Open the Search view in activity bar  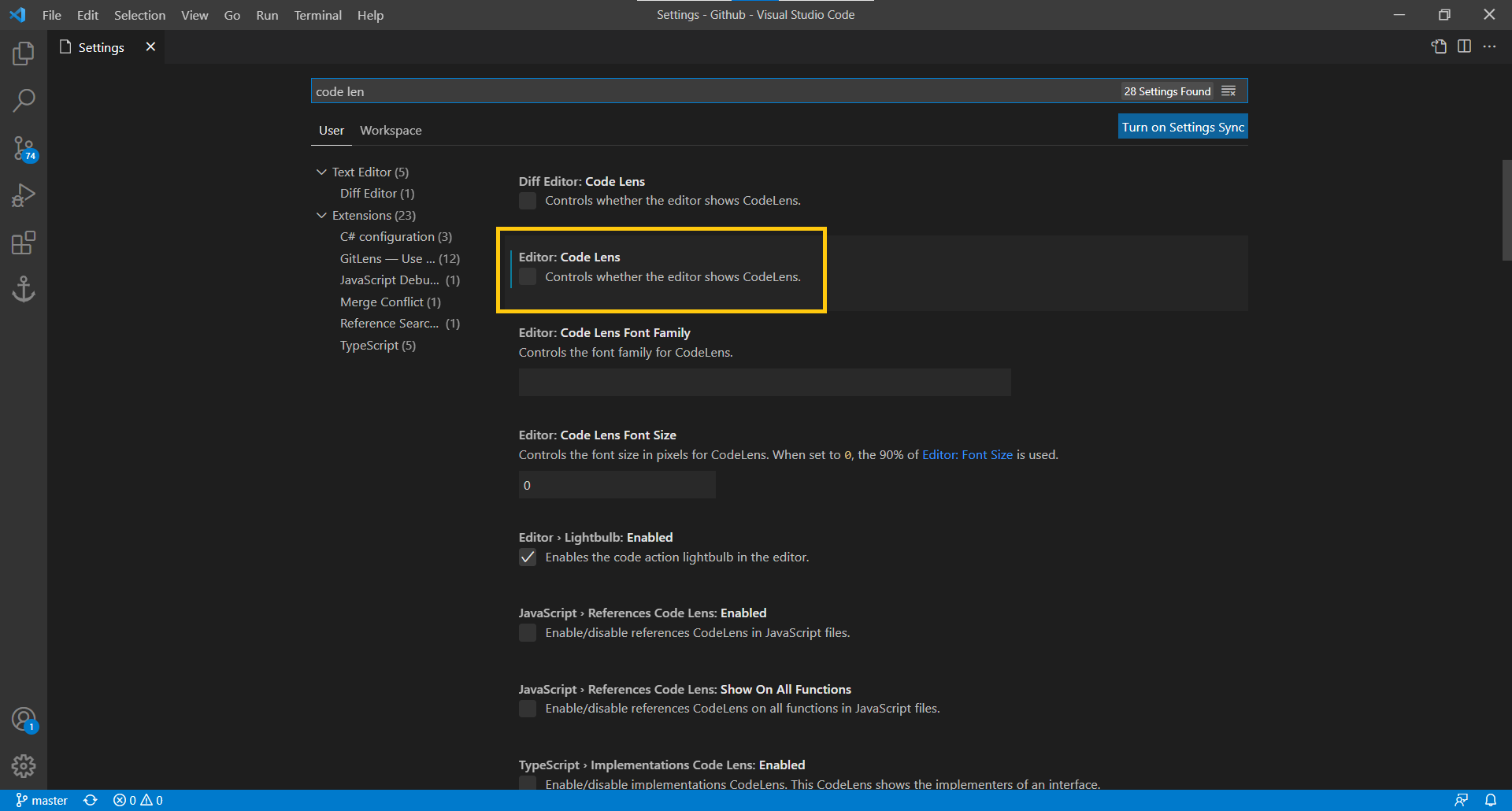pos(24,101)
